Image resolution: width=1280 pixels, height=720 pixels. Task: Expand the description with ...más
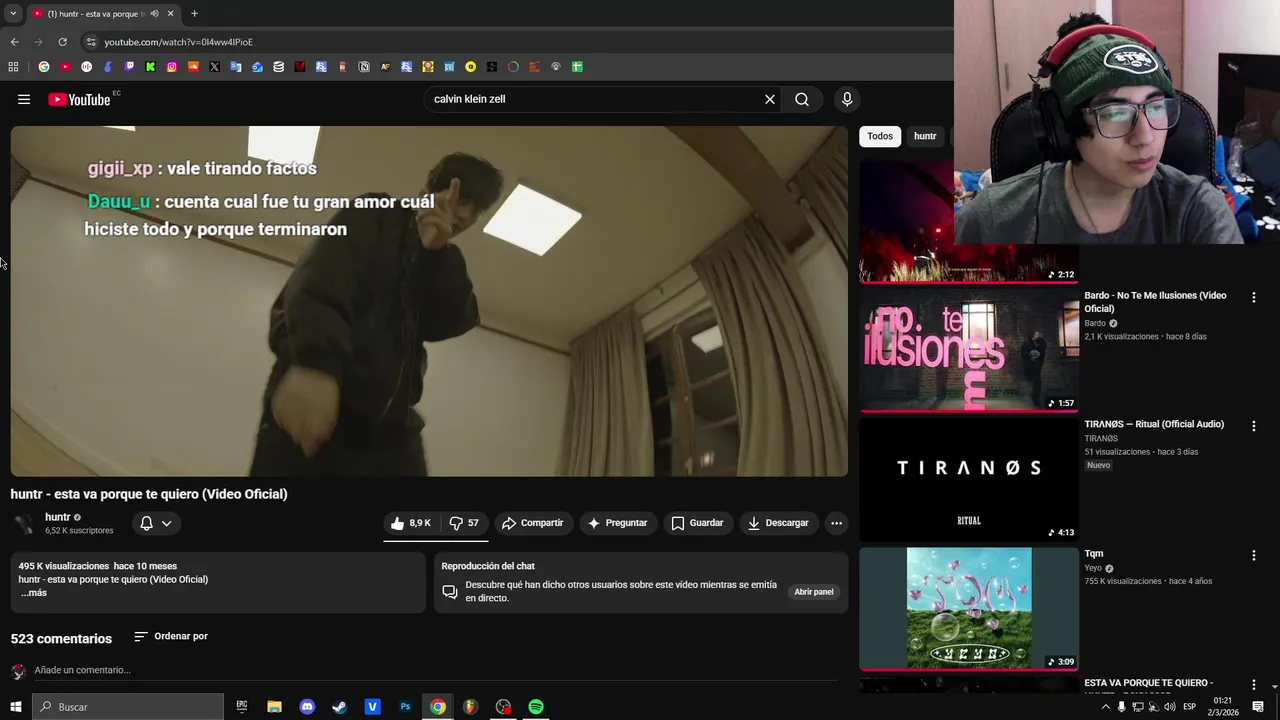[x=34, y=593]
